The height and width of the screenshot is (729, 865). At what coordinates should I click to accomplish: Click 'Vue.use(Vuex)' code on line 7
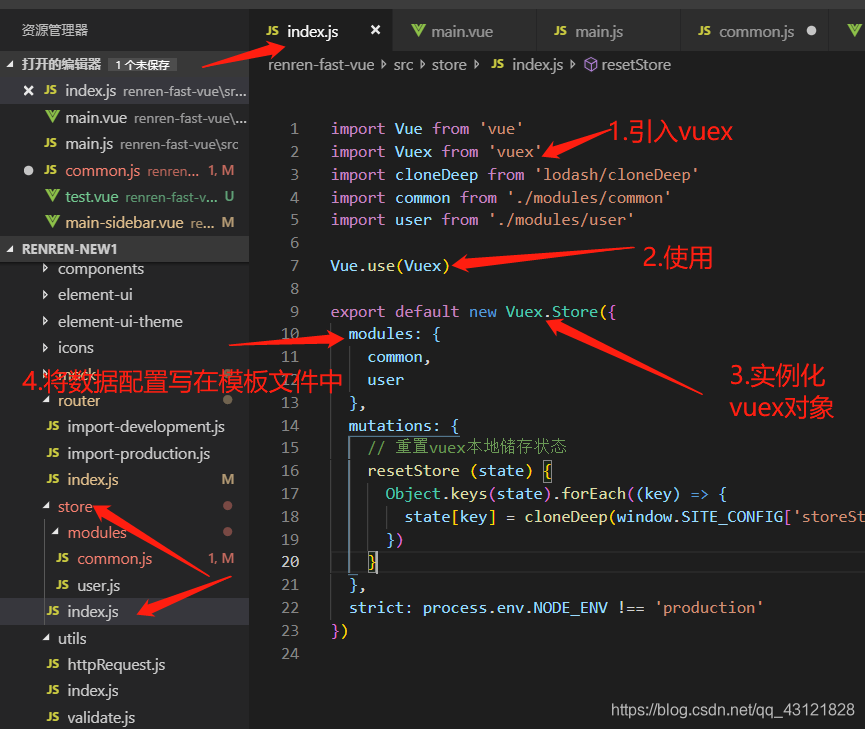tap(390, 266)
